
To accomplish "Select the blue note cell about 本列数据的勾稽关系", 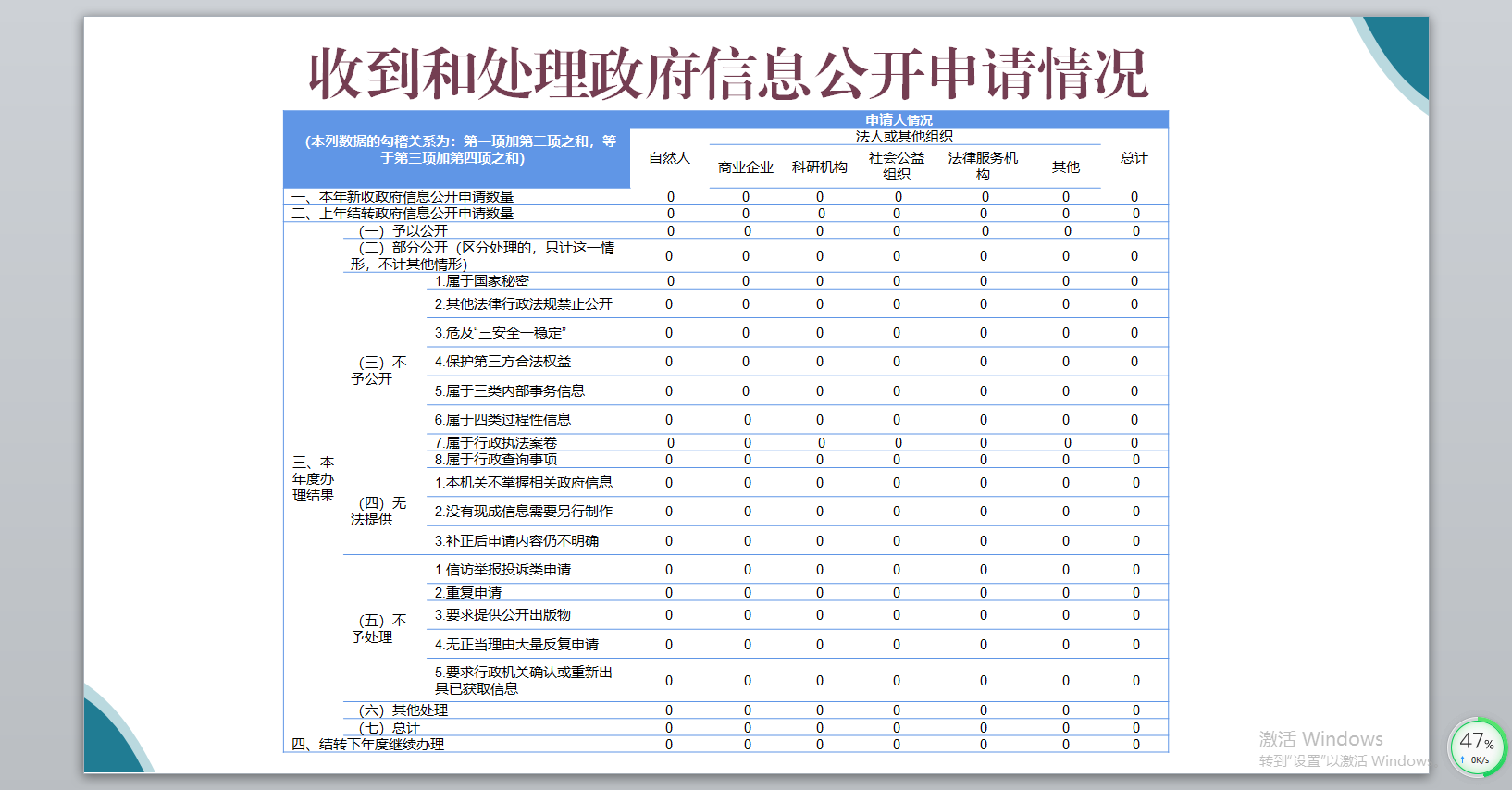I will [x=459, y=150].
